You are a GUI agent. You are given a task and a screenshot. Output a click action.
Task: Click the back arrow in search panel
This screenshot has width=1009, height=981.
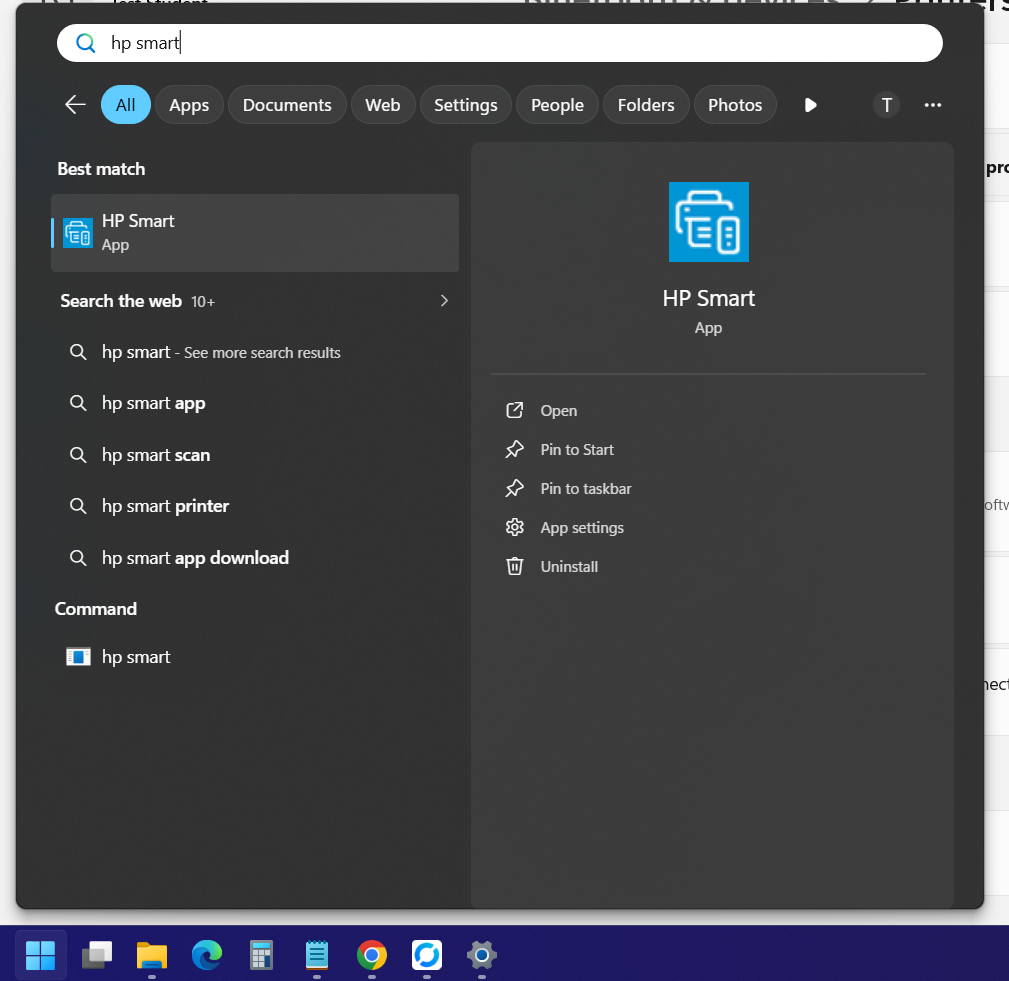point(75,104)
